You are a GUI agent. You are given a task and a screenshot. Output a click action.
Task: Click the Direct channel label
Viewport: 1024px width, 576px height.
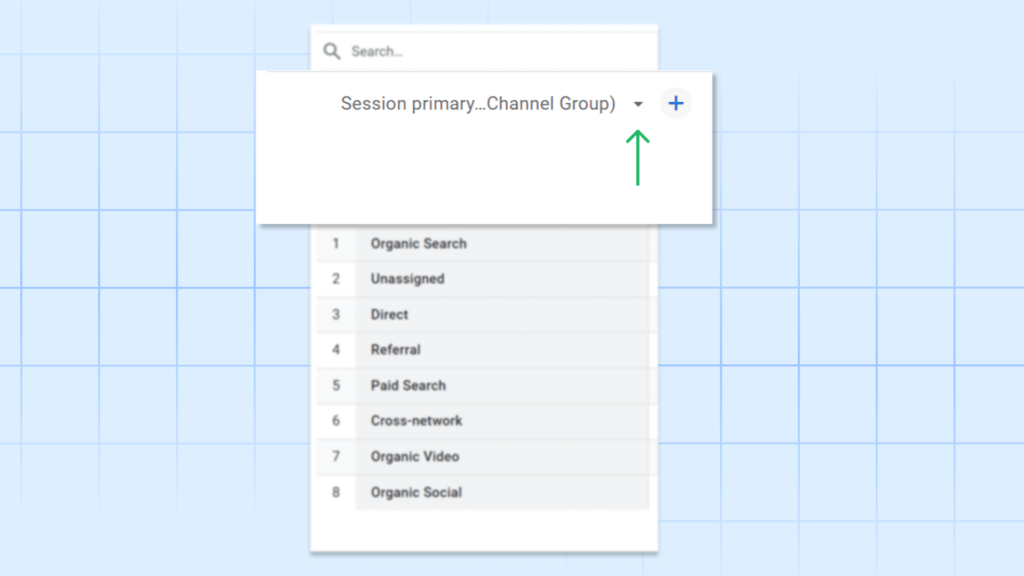[x=389, y=314]
